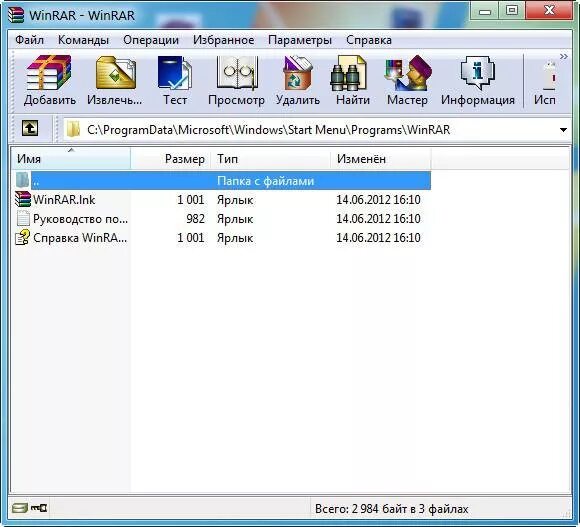The width and height of the screenshot is (580, 527).
Task: Show archive Информация (Info)
Action: (x=478, y=81)
